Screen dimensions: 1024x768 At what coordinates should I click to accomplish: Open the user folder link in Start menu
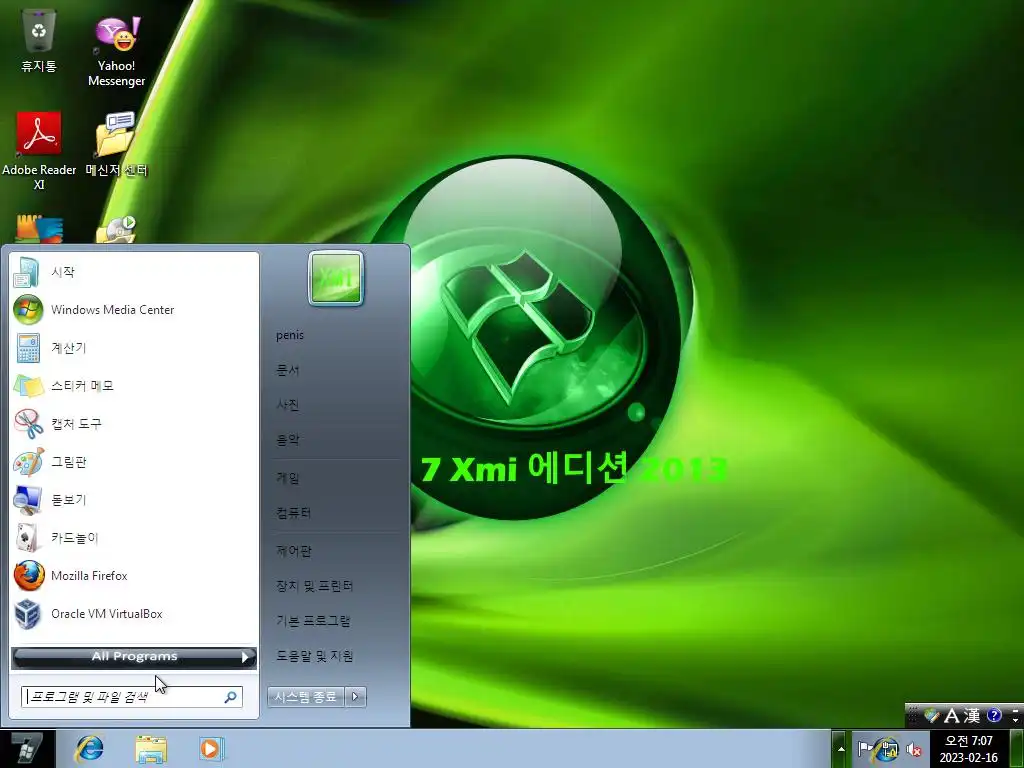[290, 335]
